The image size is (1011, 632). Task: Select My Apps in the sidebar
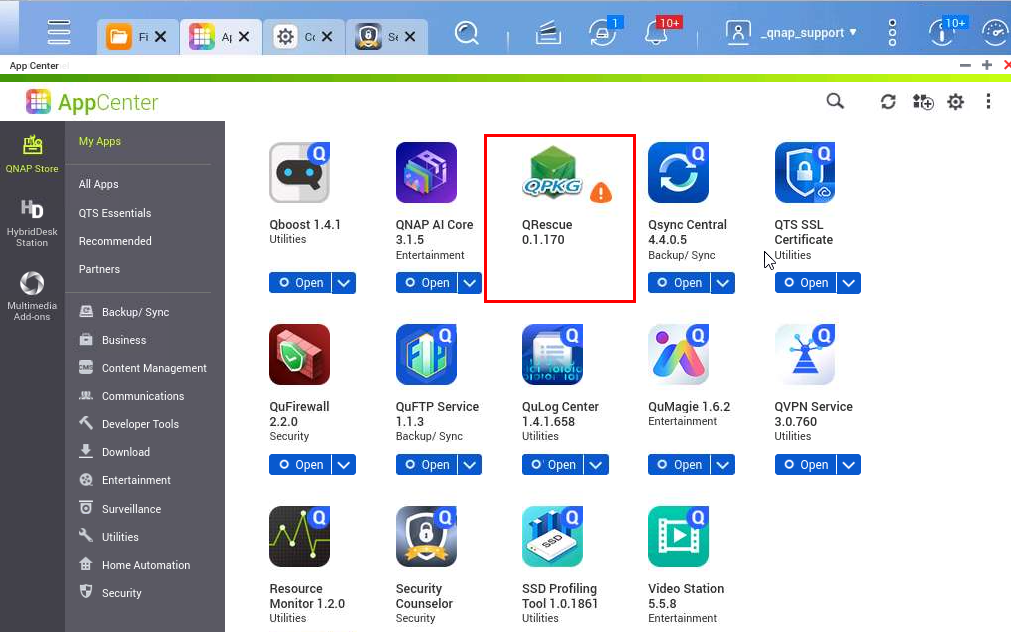[x=100, y=141]
